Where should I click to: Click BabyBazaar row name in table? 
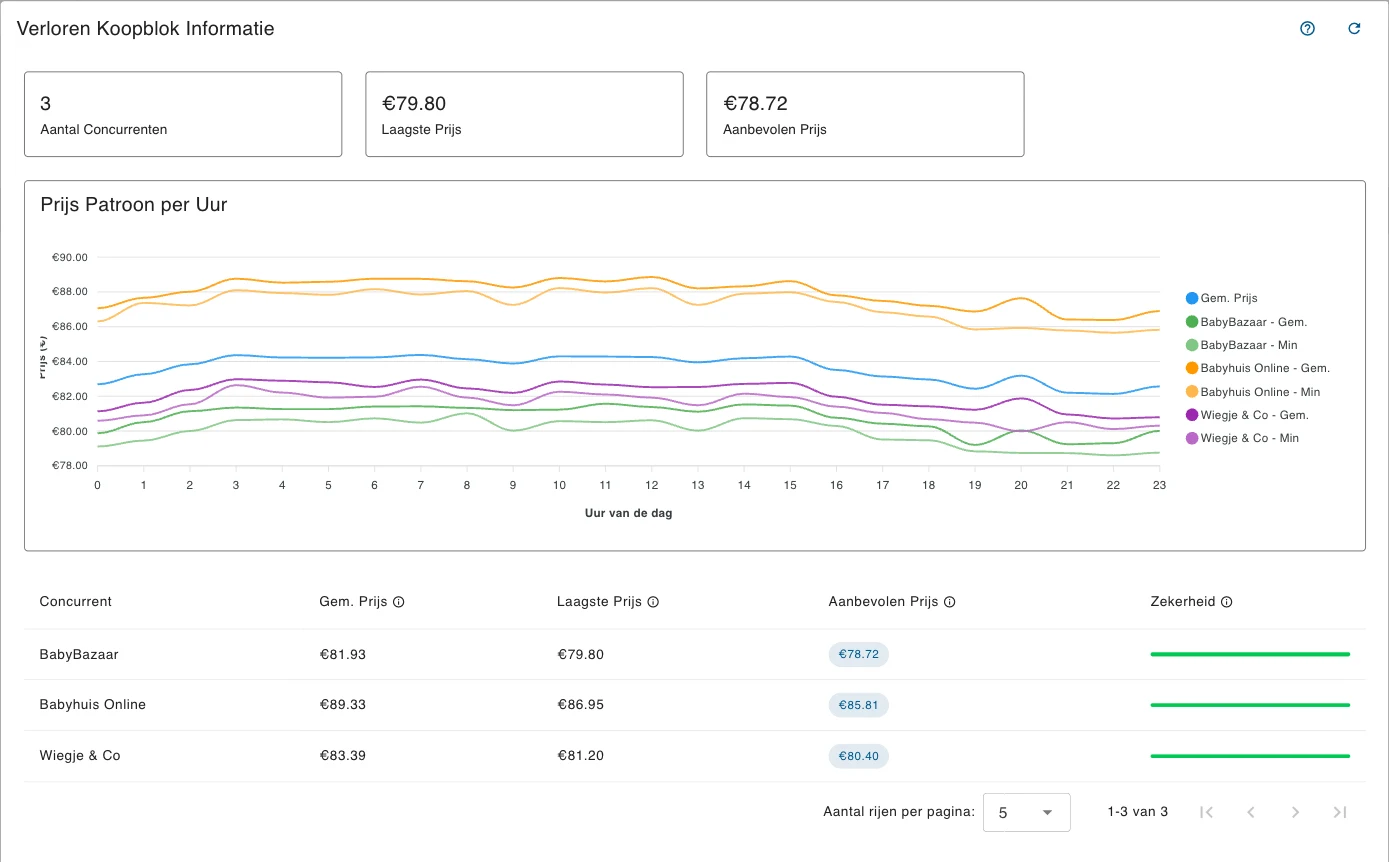(79, 654)
